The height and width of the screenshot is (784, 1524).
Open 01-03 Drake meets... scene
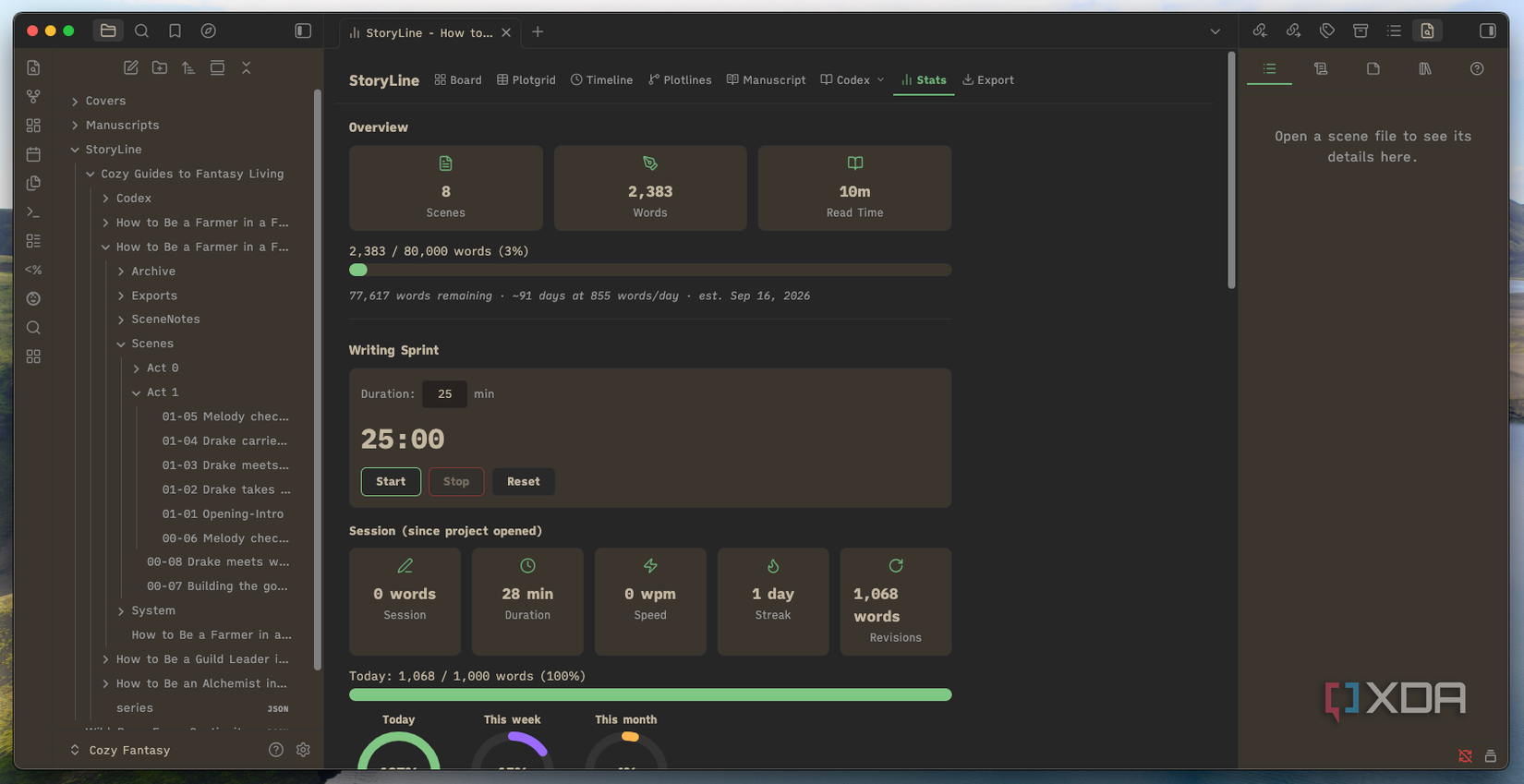click(225, 464)
